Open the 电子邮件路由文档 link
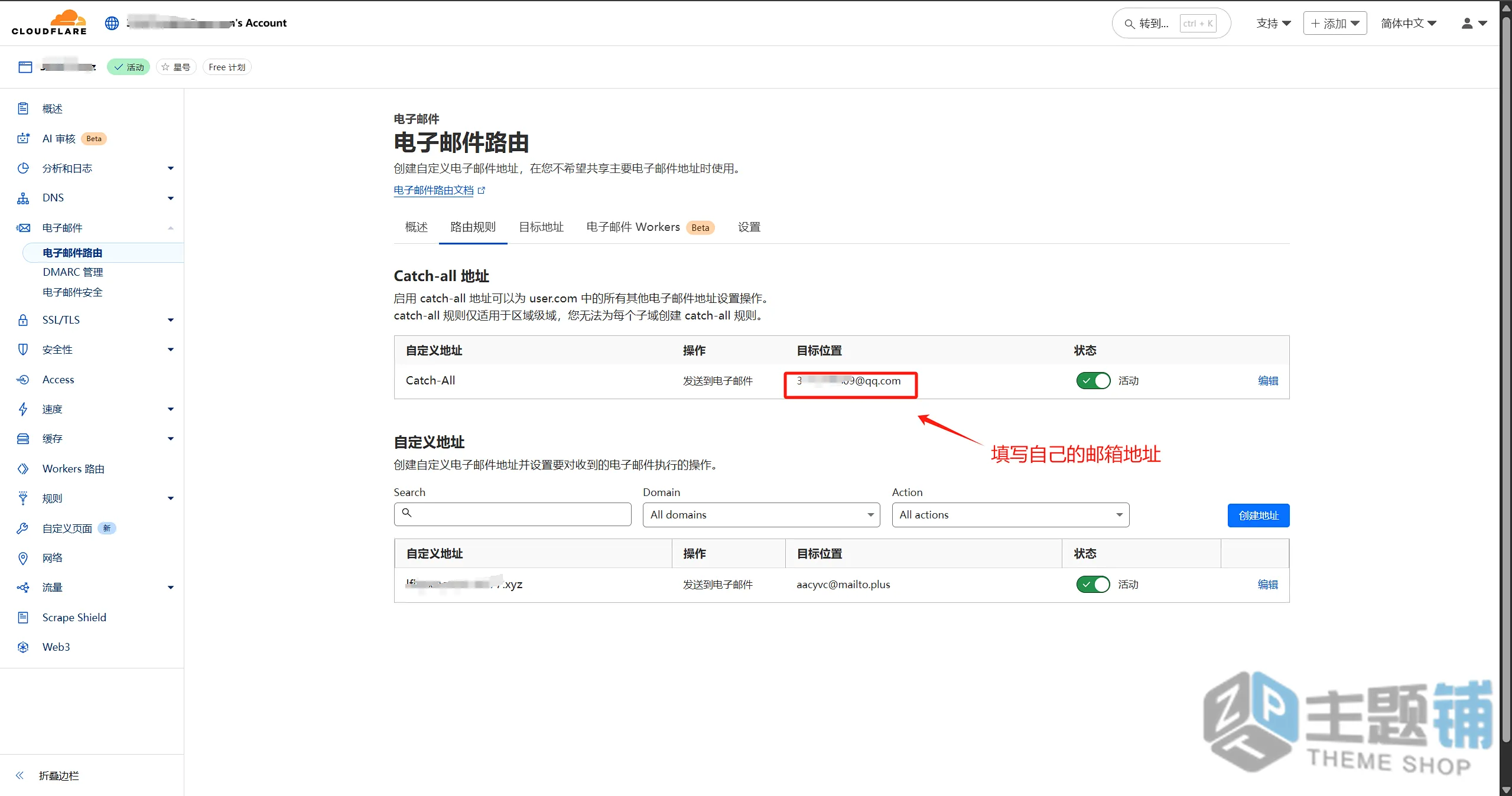 pos(434,190)
